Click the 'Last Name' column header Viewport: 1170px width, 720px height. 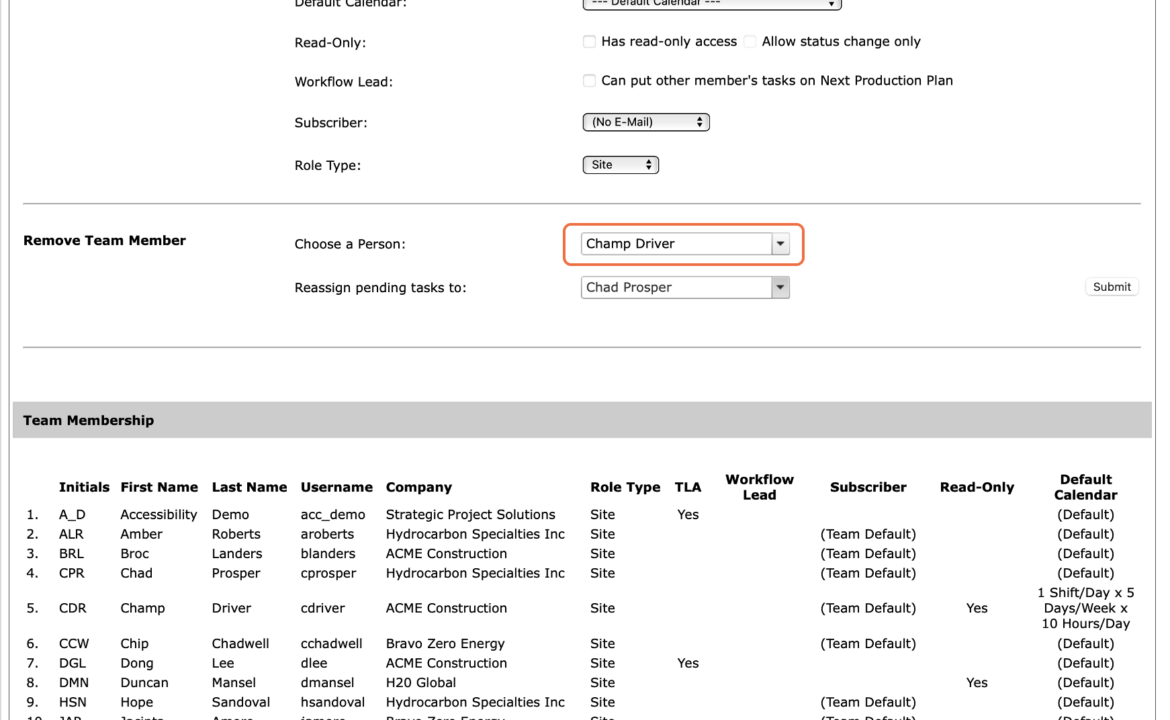pos(249,487)
